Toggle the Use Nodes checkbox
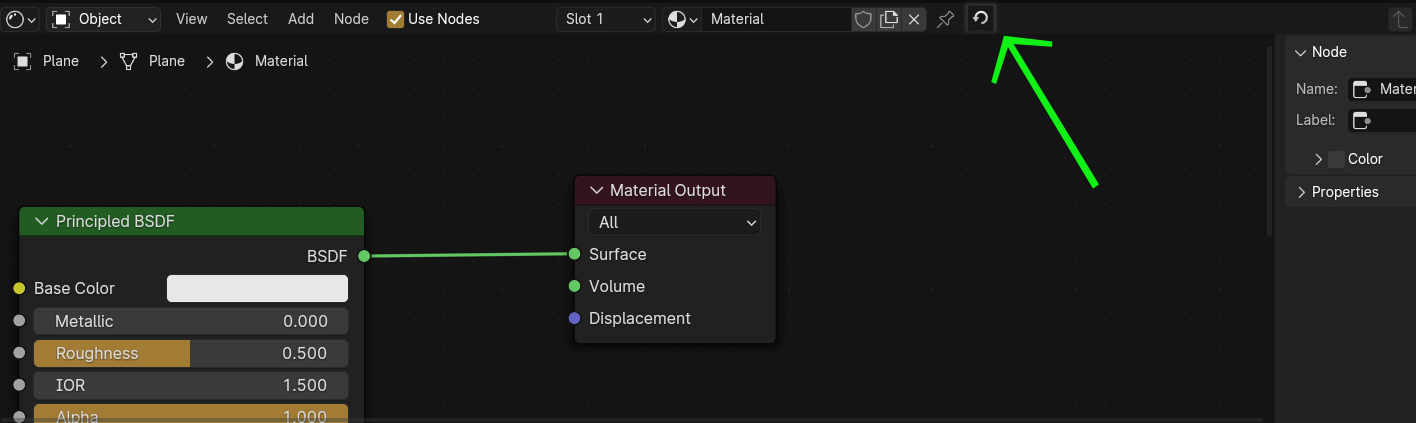 [x=396, y=19]
